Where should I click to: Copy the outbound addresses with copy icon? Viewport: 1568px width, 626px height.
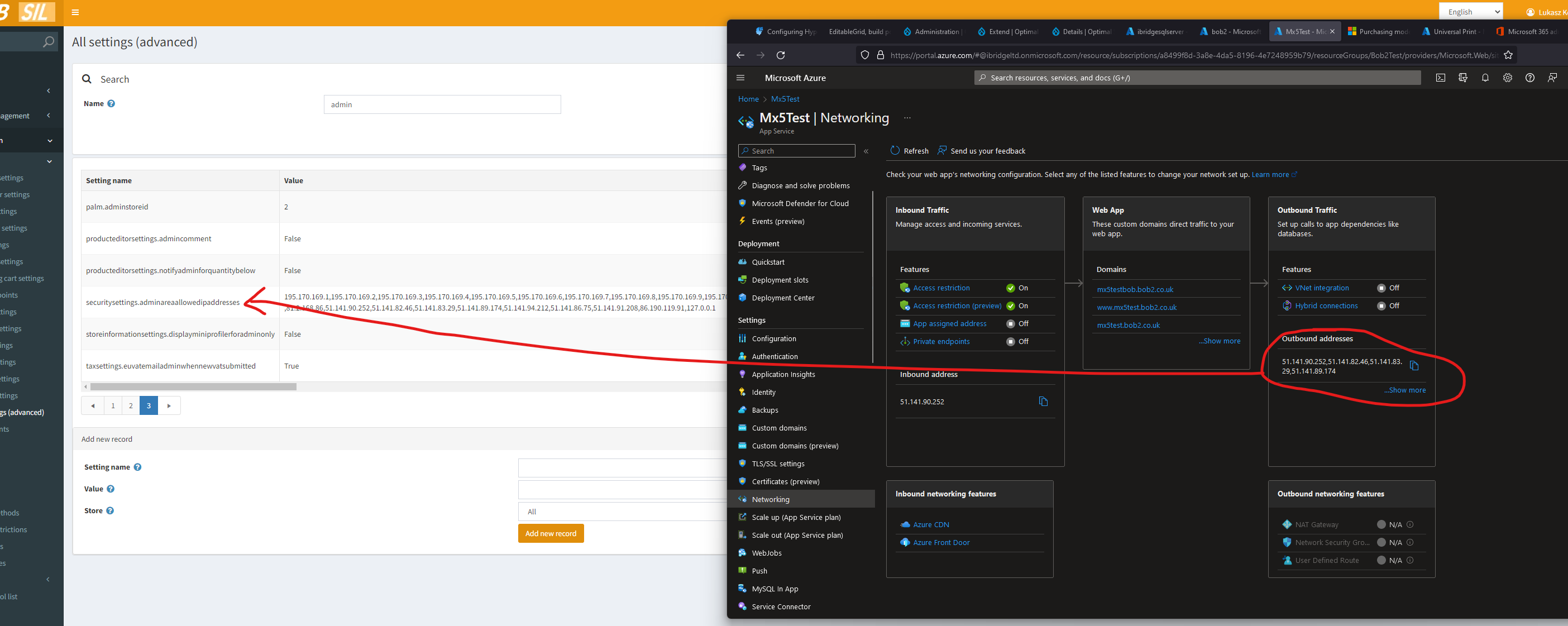coord(1414,365)
